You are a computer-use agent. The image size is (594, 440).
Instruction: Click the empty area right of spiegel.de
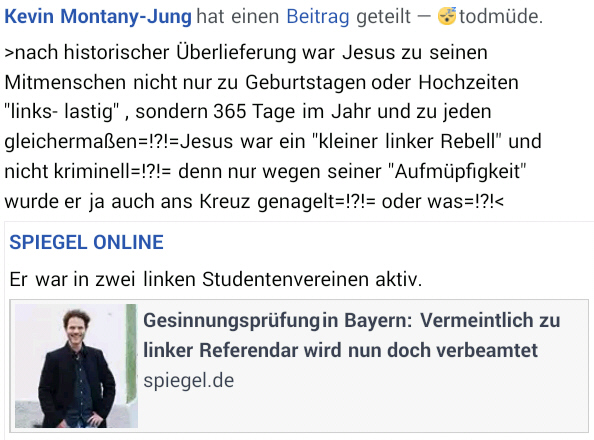[x=409, y=381]
